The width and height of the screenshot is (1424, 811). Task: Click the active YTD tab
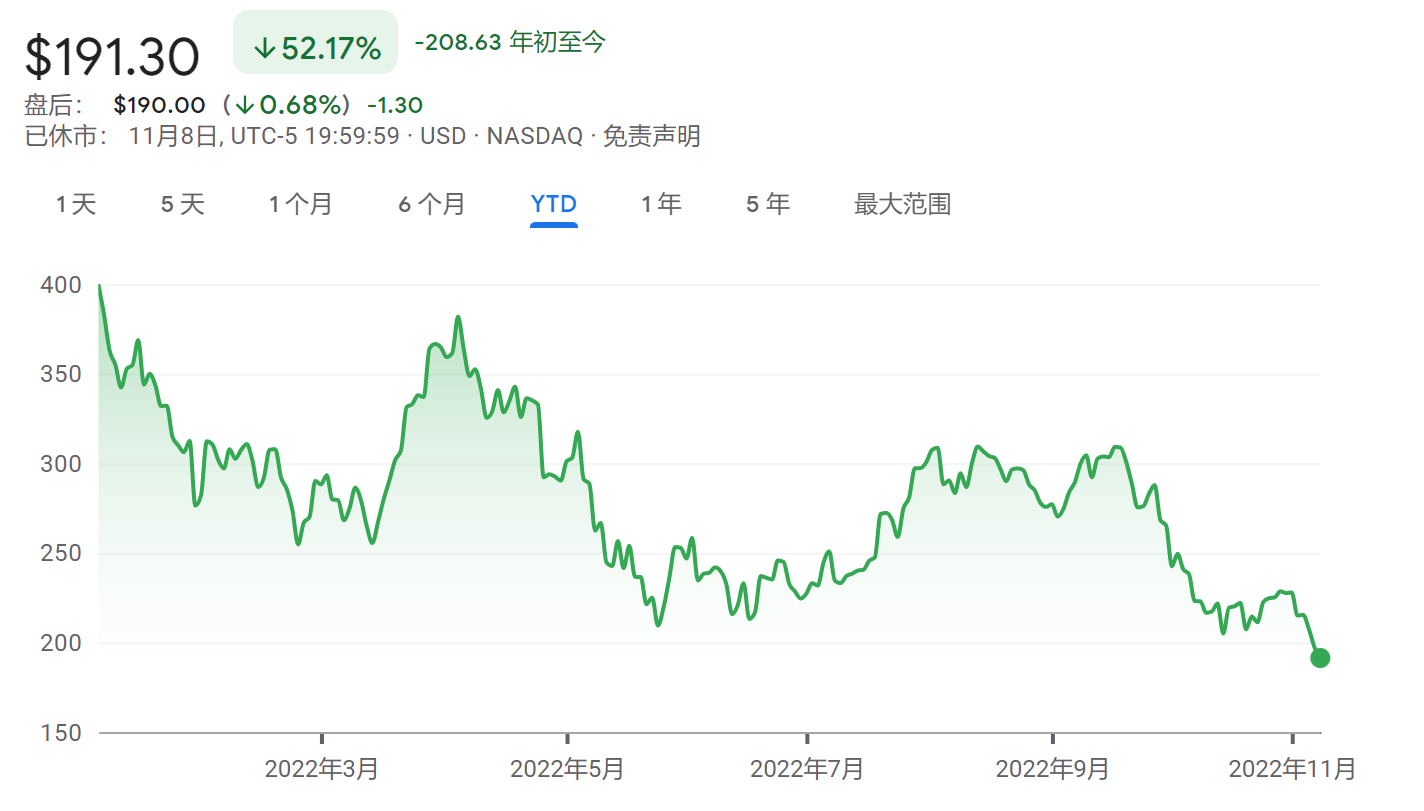click(x=553, y=205)
